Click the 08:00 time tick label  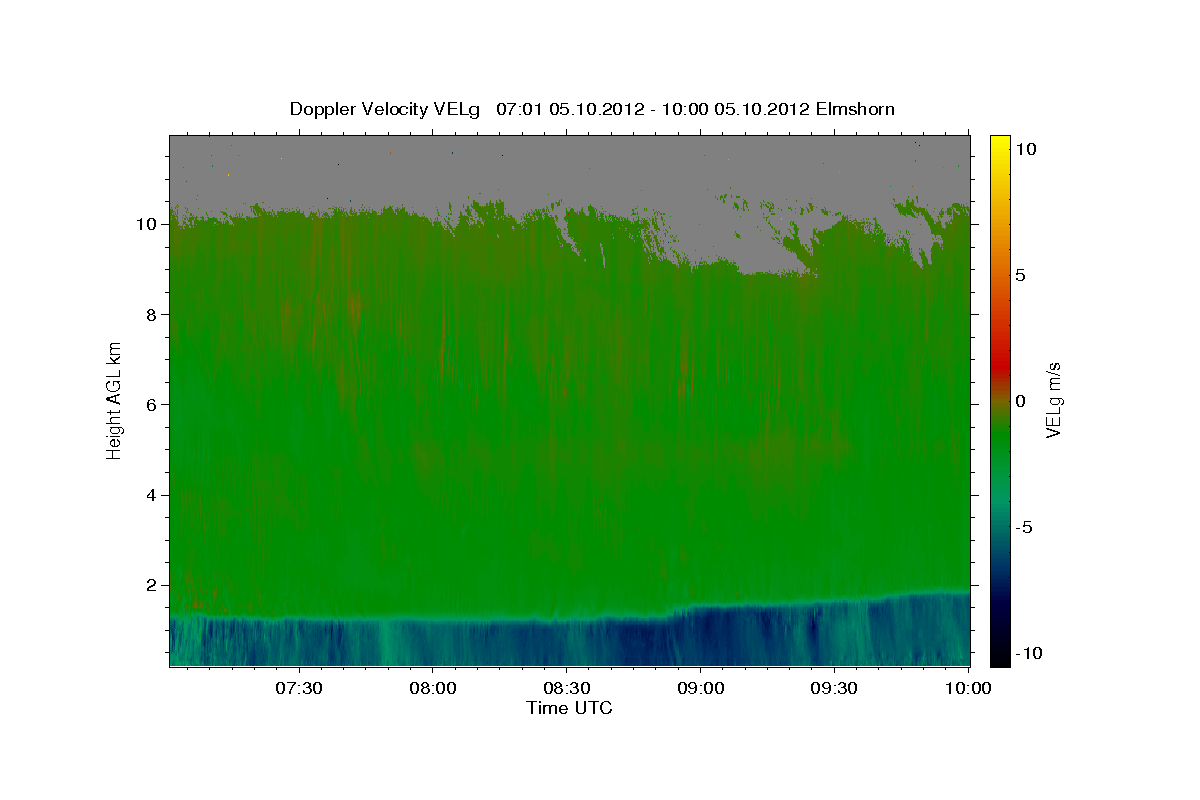coord(433,688)
